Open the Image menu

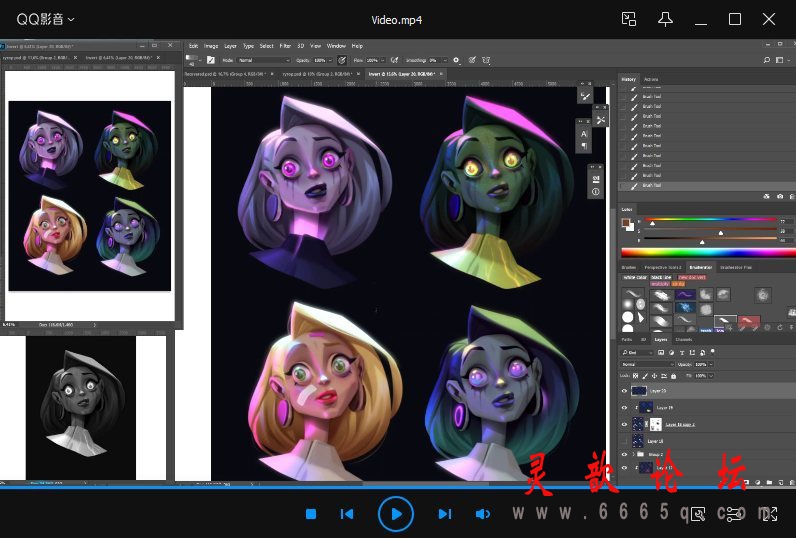pos(211,46)
